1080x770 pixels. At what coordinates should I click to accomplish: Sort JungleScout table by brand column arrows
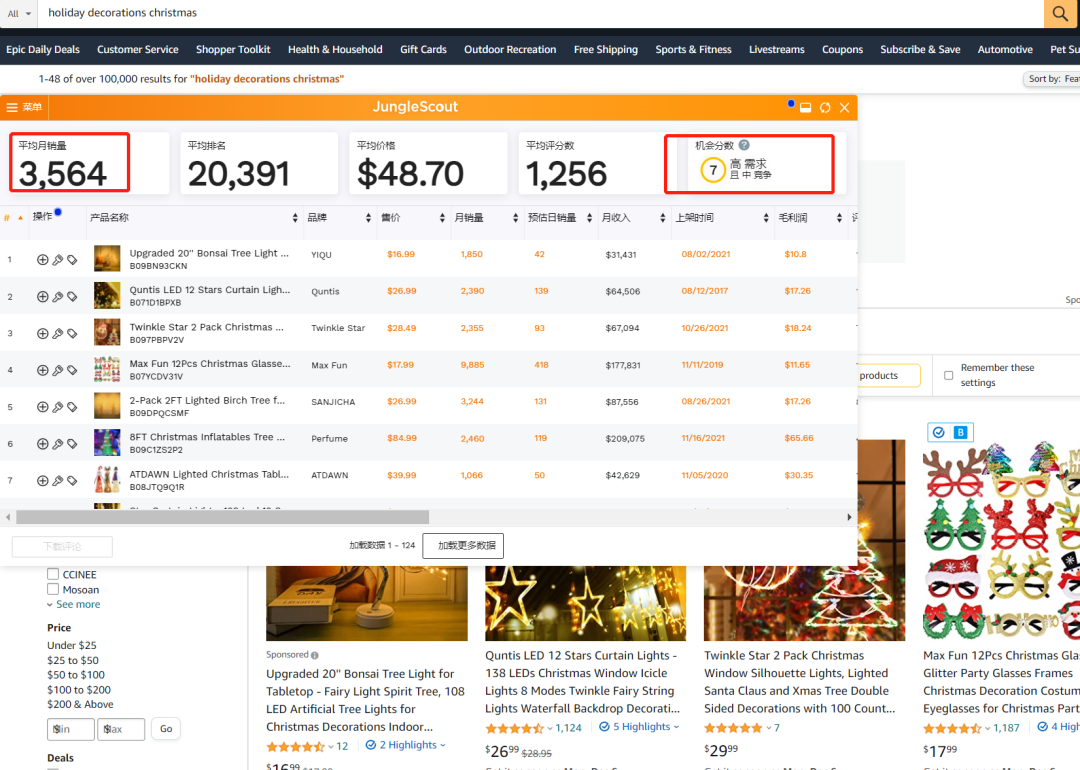(368, 218)
